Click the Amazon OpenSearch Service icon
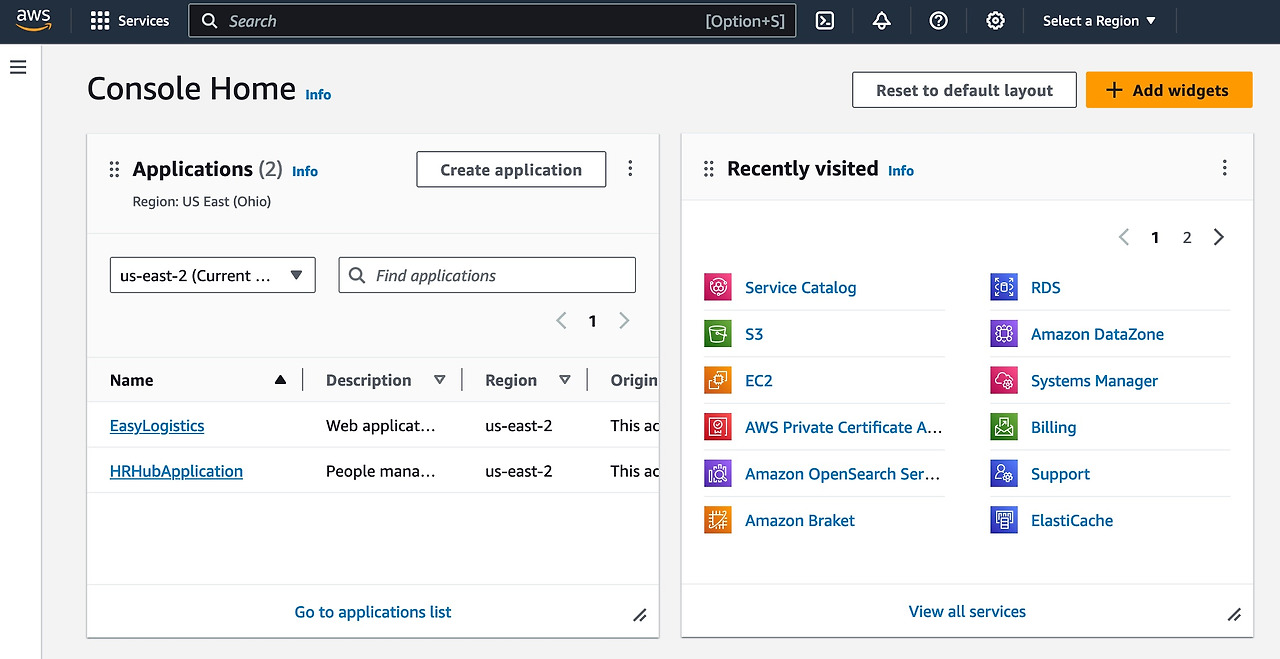 (x=718, y=474)
